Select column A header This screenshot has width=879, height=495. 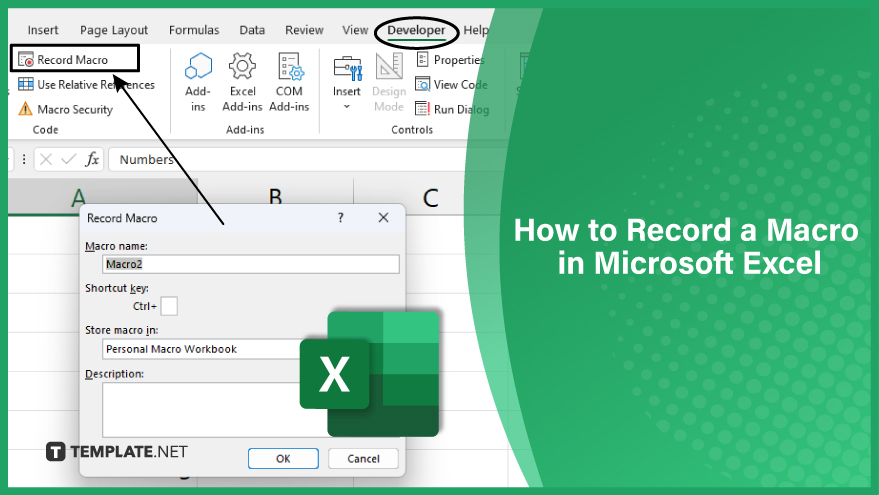(103, 197)
